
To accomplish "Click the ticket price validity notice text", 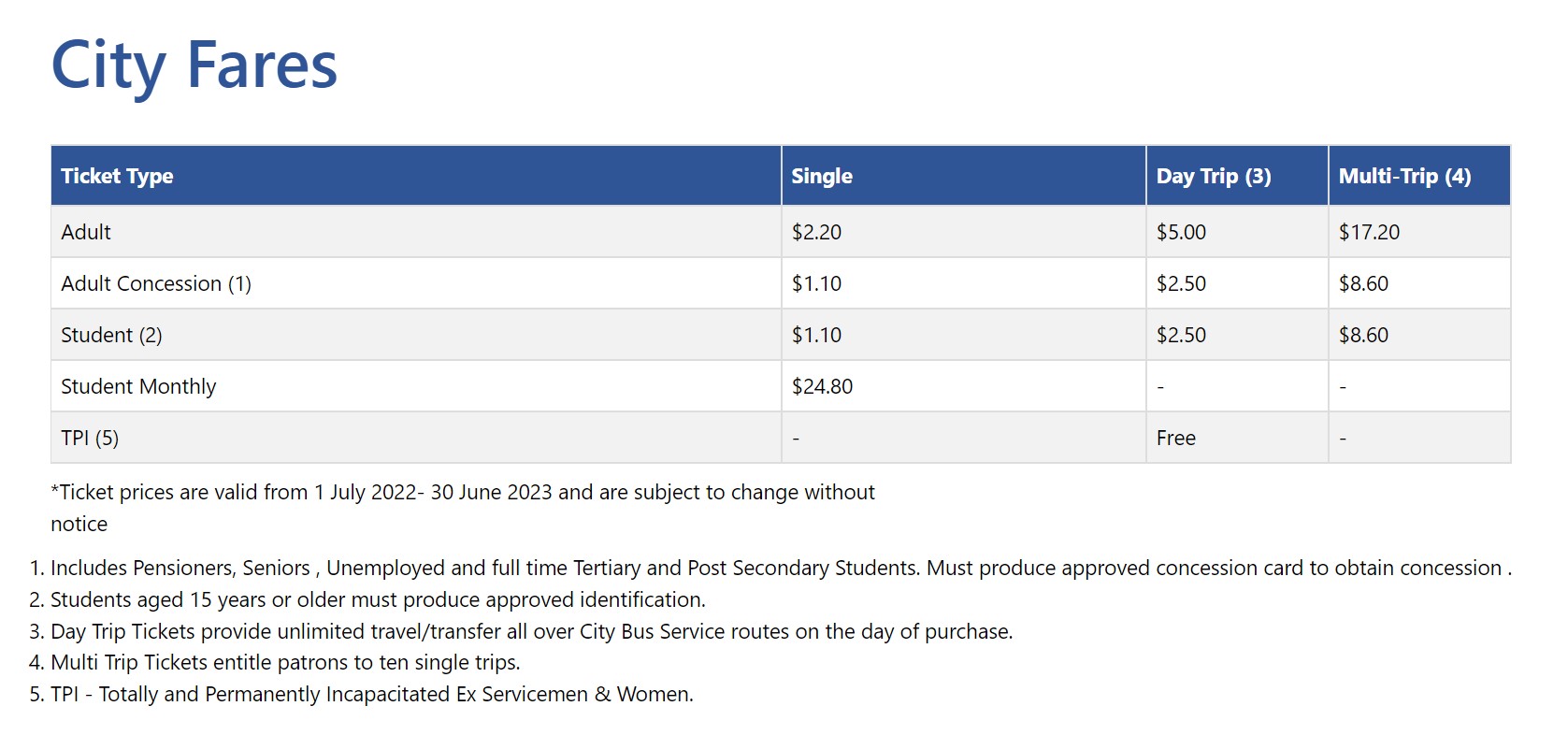I will [463, 508].
